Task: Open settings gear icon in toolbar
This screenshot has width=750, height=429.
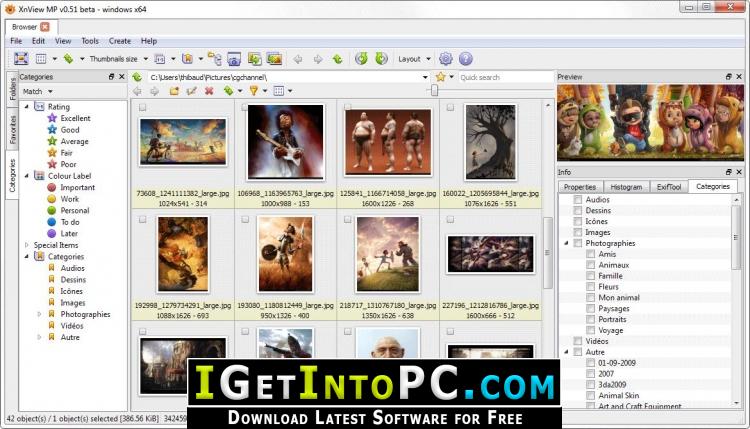Action: [445, 59]
